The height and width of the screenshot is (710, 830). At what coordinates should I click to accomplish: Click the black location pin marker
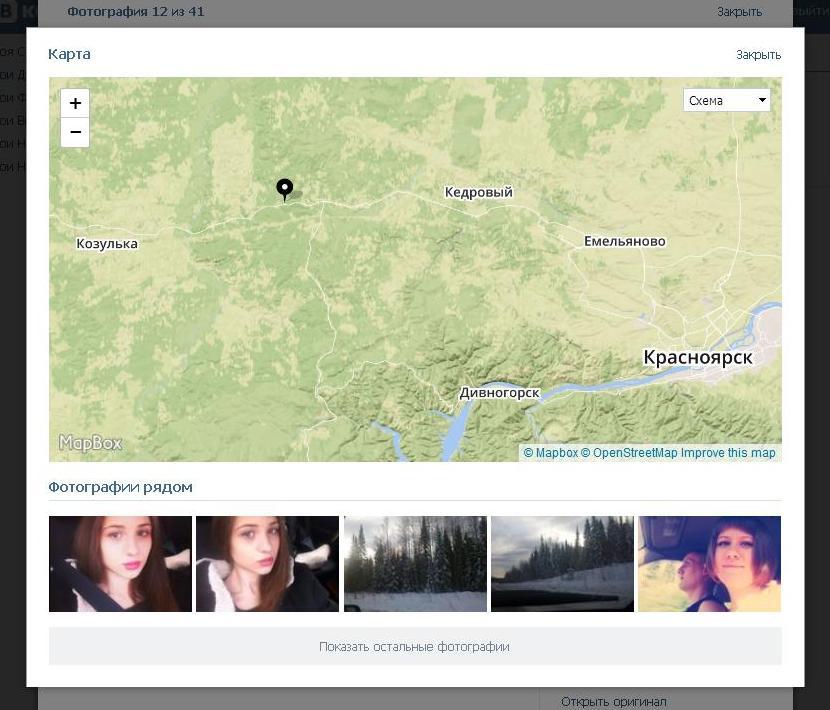285,189
